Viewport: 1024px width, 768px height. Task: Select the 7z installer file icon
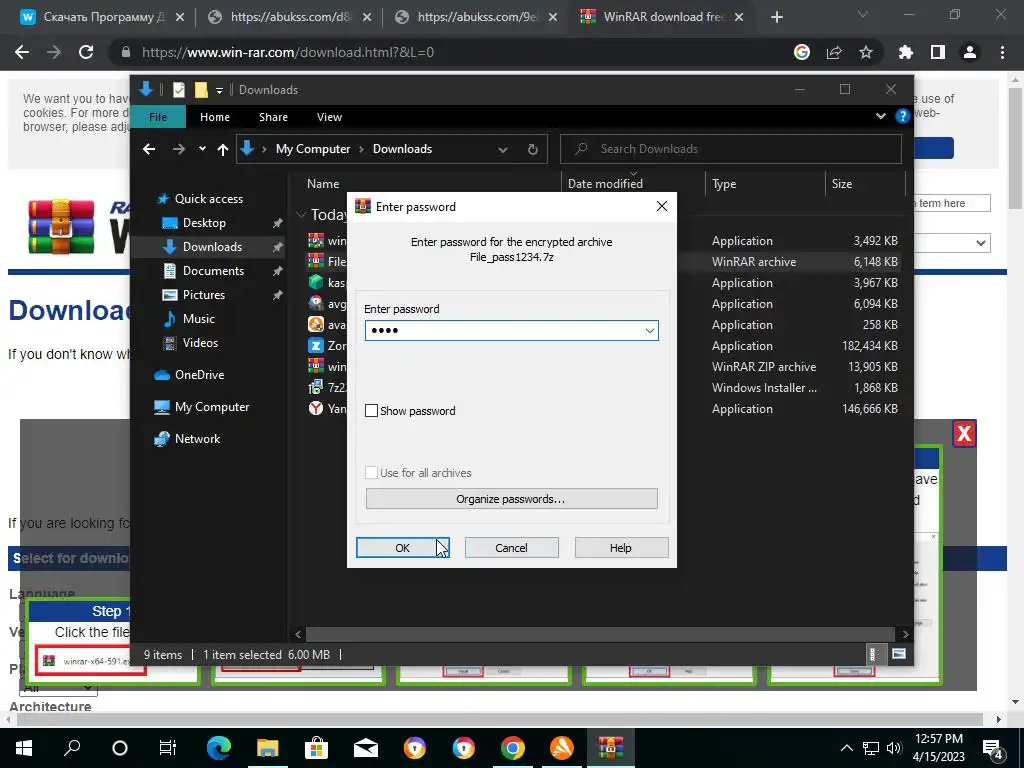coord(316,387)
